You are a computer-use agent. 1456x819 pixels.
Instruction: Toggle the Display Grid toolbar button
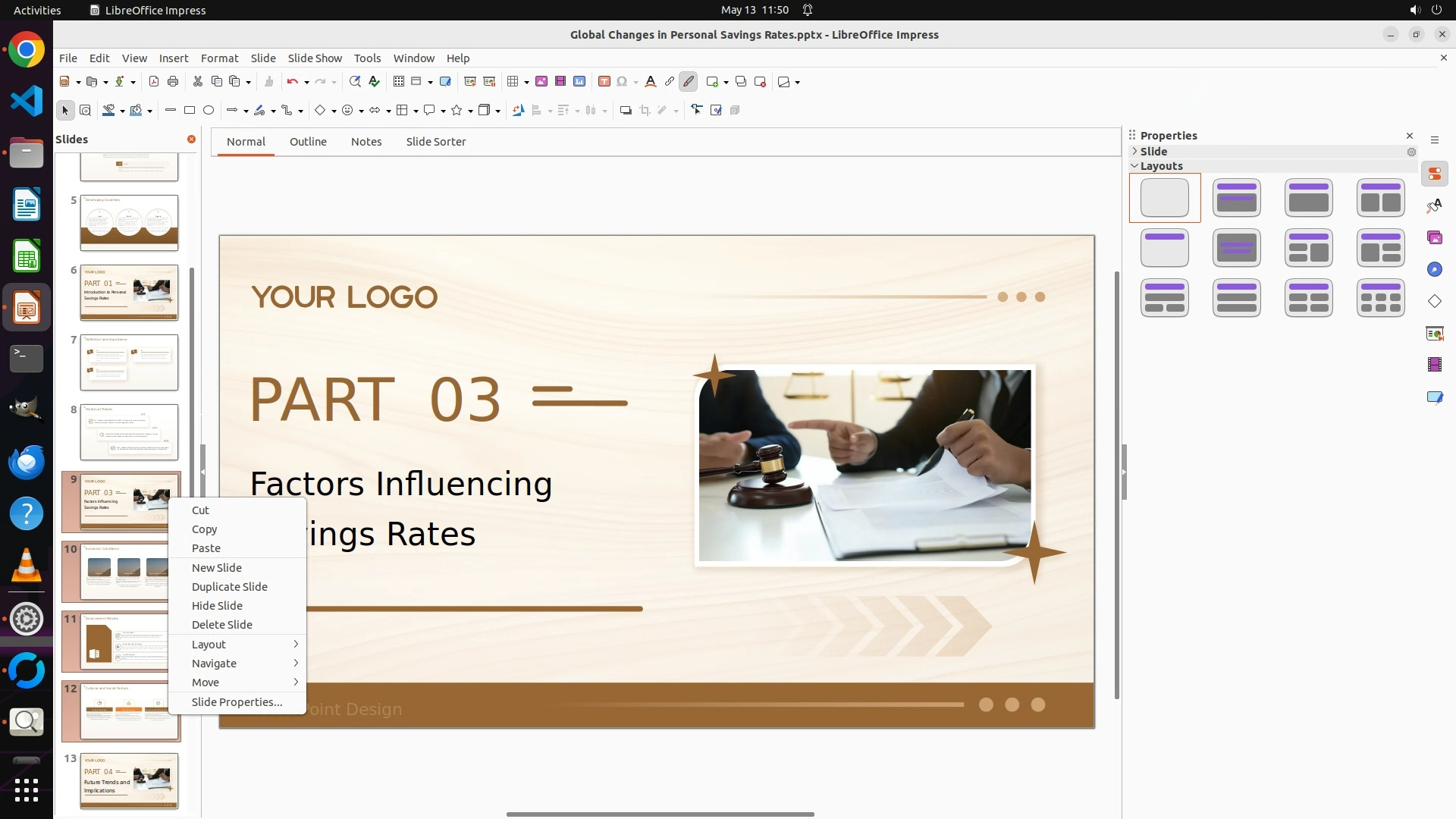click(x=398, y=82)
